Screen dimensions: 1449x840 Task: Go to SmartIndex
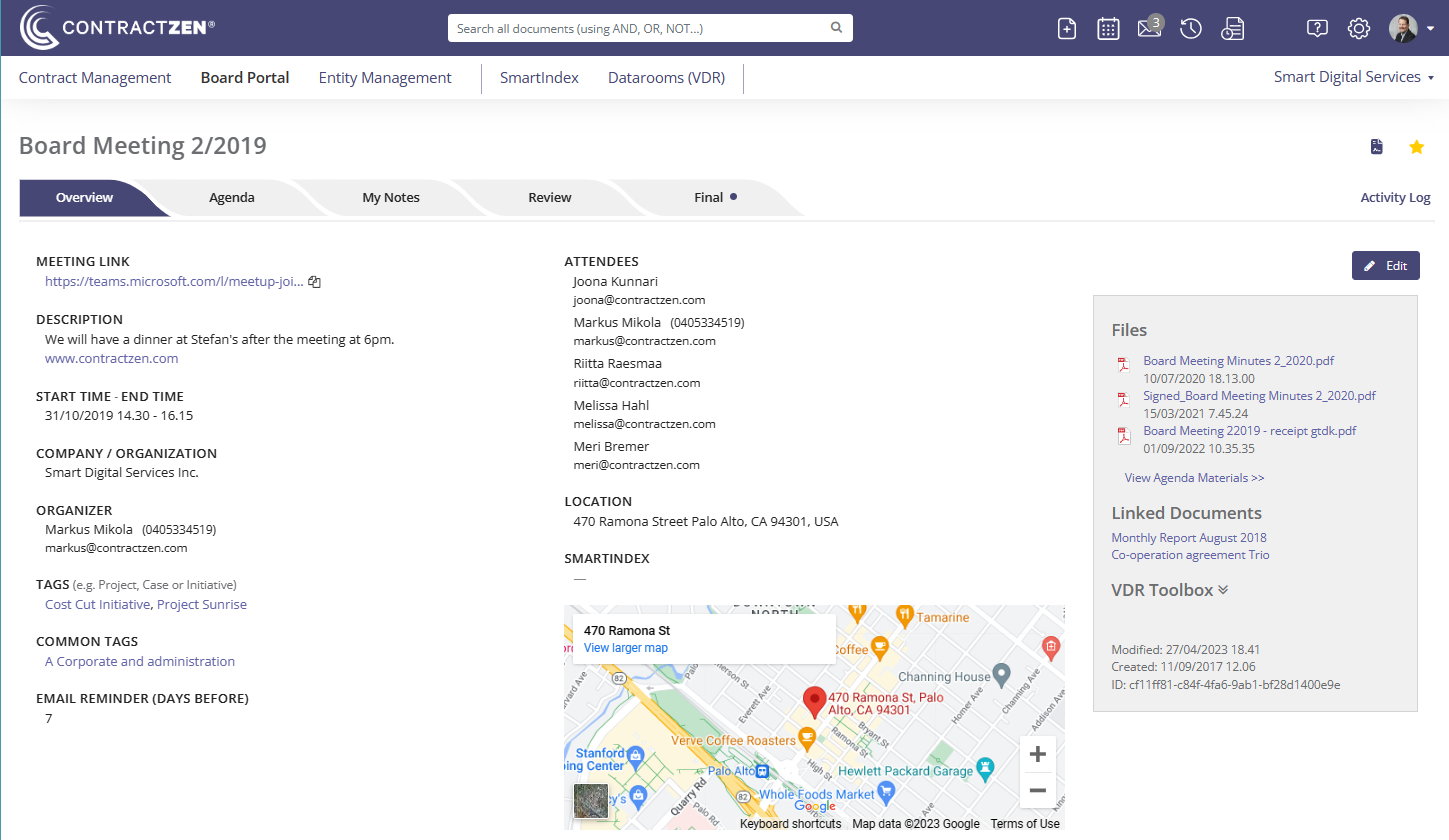click(539, 78)
